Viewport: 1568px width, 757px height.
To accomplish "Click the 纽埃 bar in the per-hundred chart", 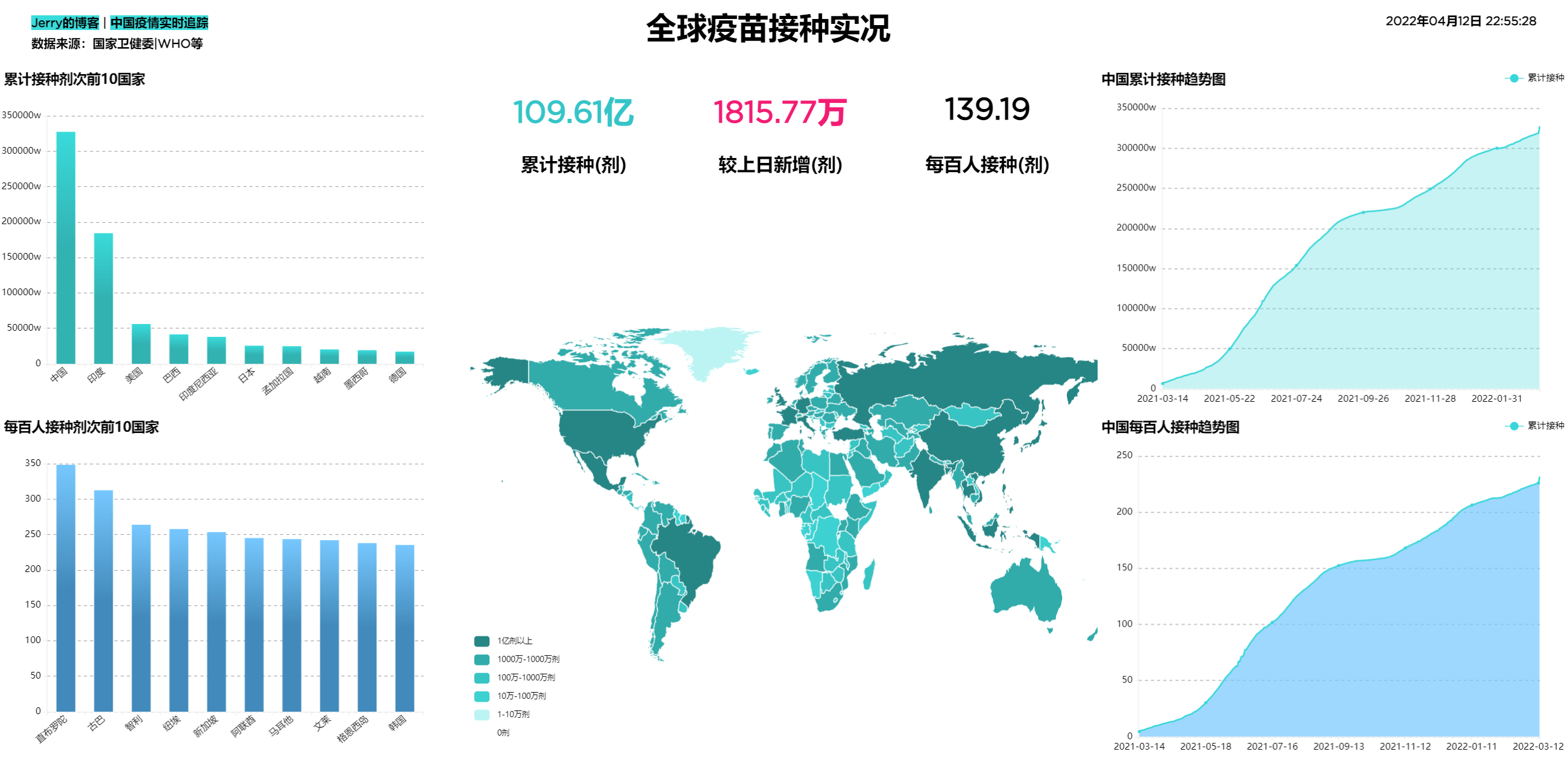I will coord(179,620).
